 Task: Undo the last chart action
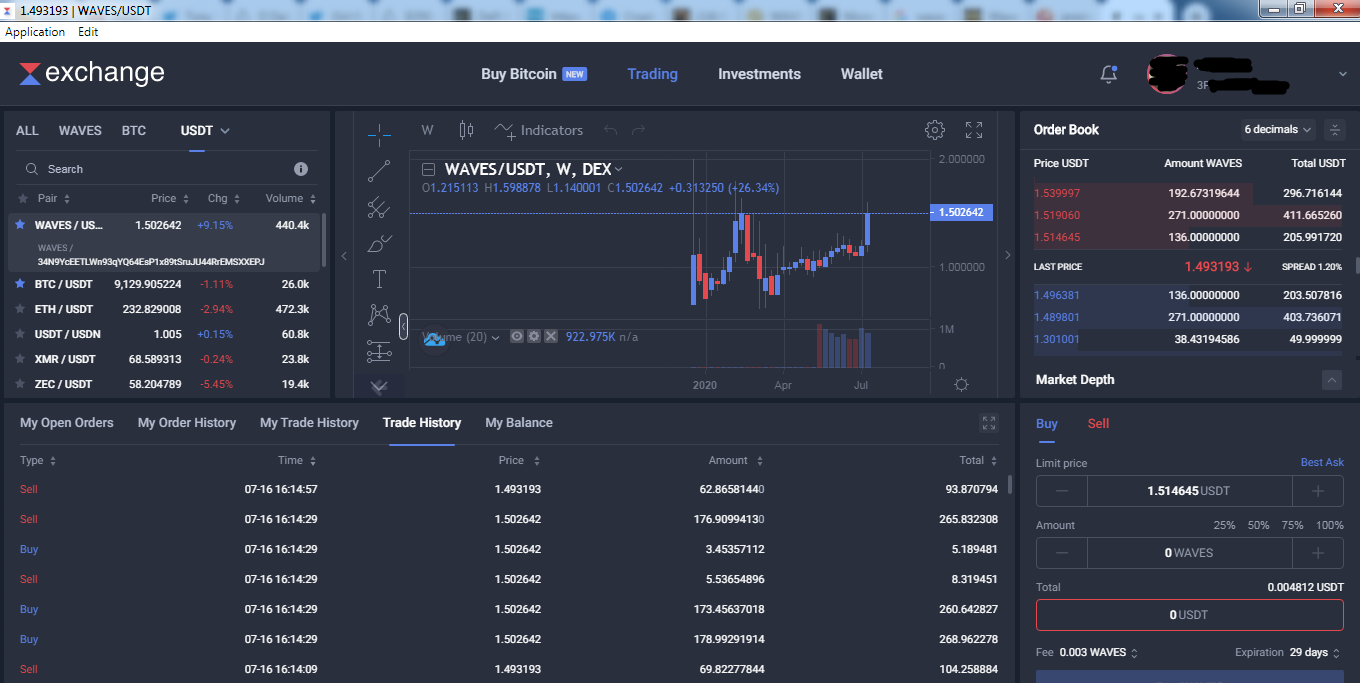tap(610, 130)
